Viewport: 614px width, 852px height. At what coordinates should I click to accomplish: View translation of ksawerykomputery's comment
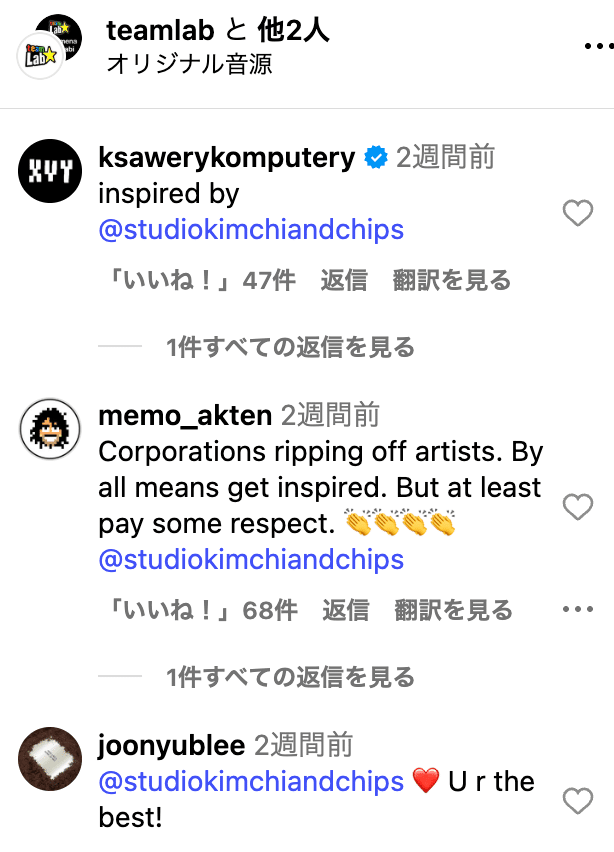pyautogui.click(x=452, y=281)
